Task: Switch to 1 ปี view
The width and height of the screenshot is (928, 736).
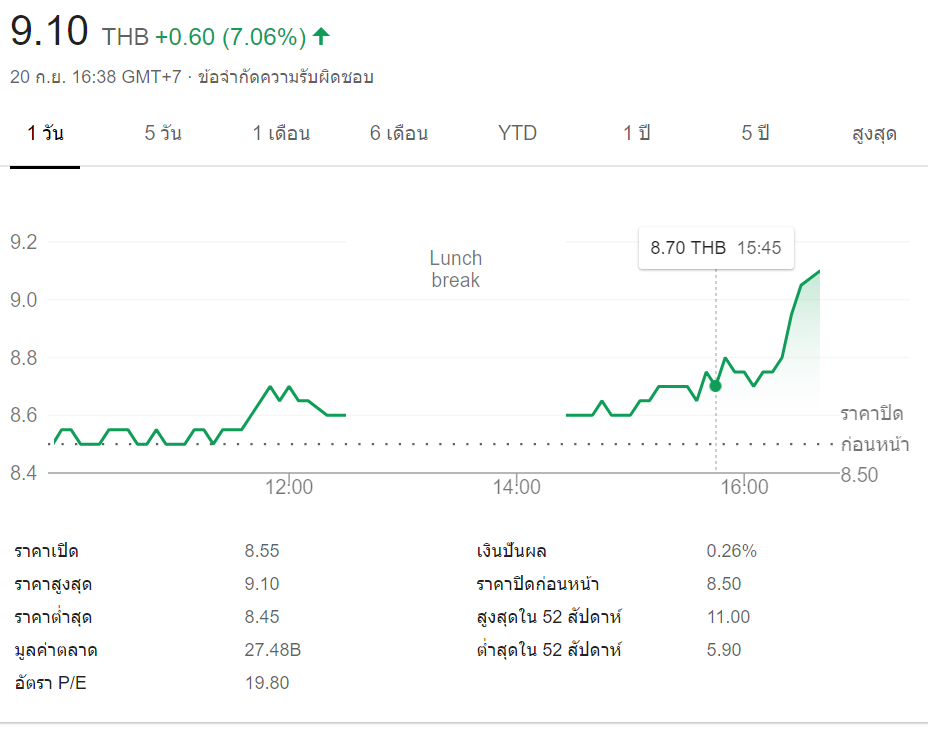Action: point(637,133)
